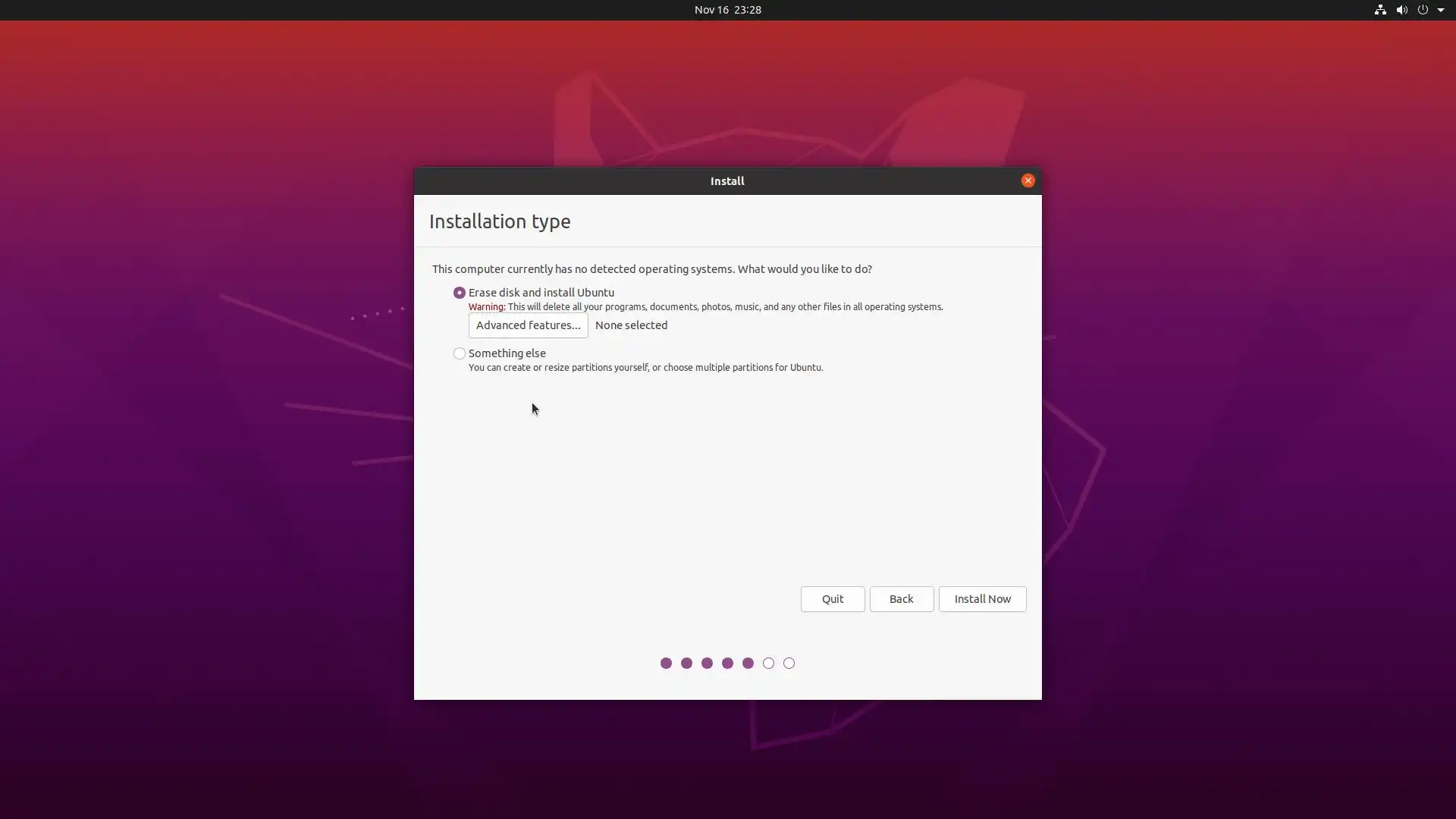This screenshot has height=819, width=1456.
Task: Select Erase disk and install Ubuntu
Action: tap(460, 293)
